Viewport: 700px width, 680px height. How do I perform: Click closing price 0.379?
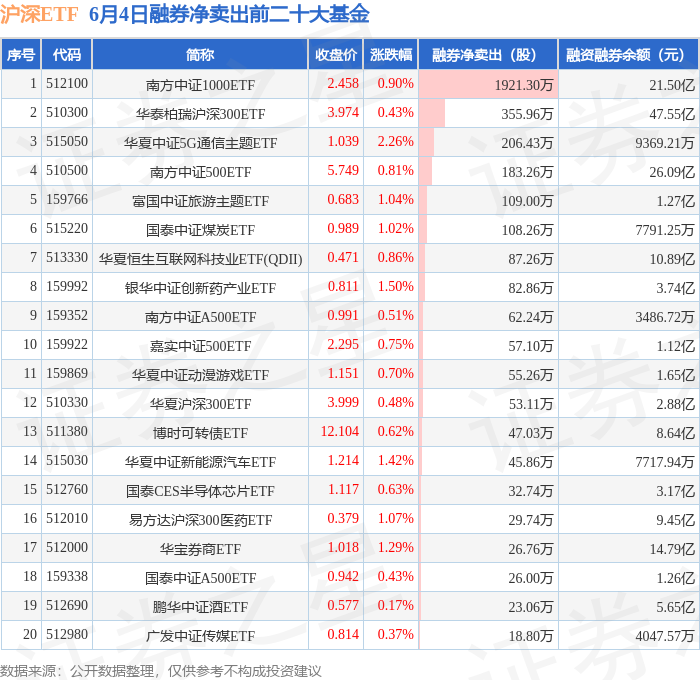coord(343,518)
